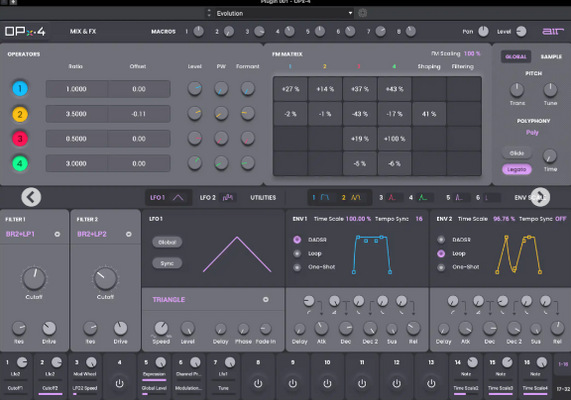This screenshot has width=571, height=400.
Task: Adjust the Glide Time knob
Action: click(x=550, y=156)
